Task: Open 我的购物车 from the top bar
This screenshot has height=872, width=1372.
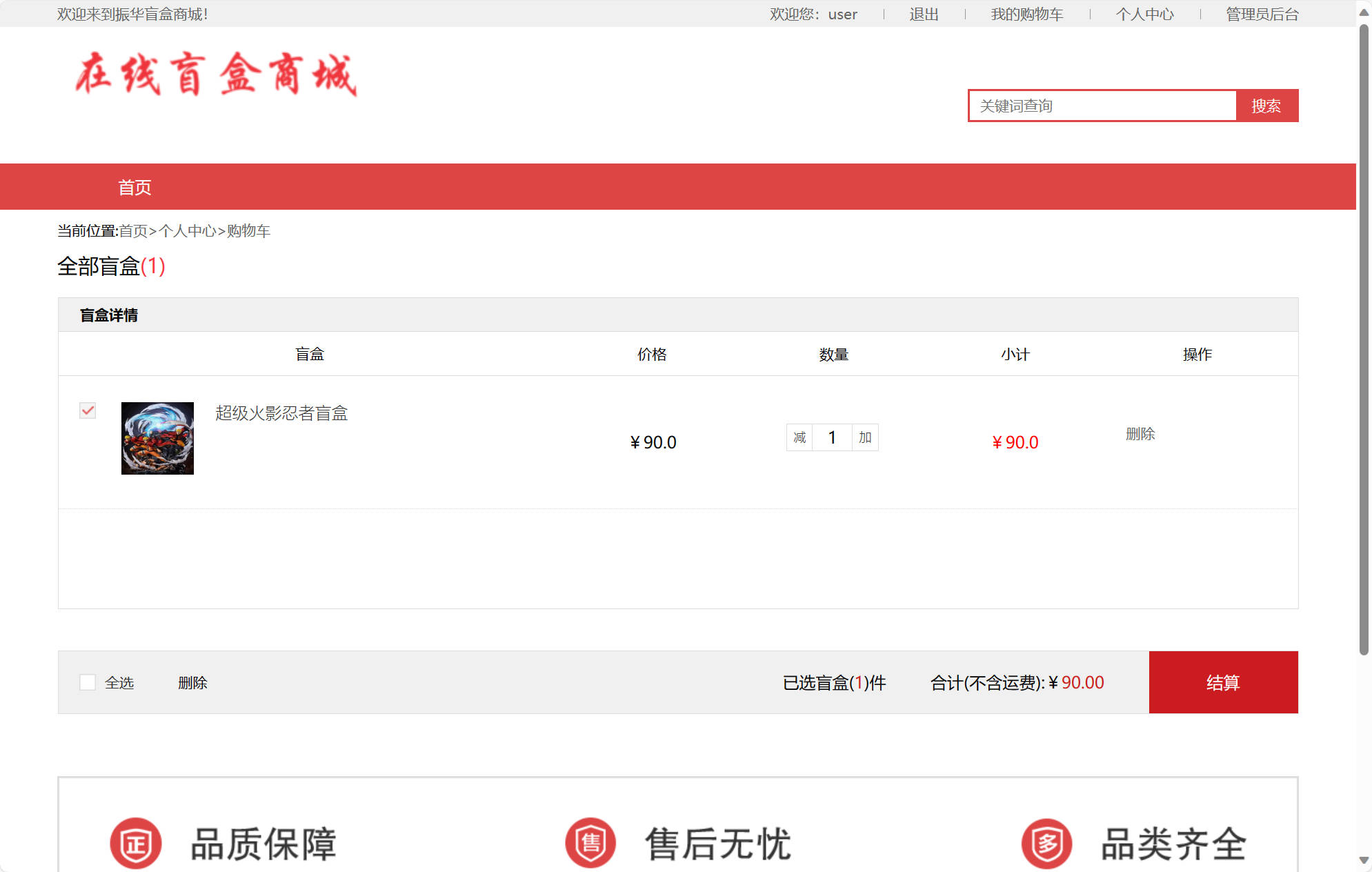Action: click(1026, 14)
